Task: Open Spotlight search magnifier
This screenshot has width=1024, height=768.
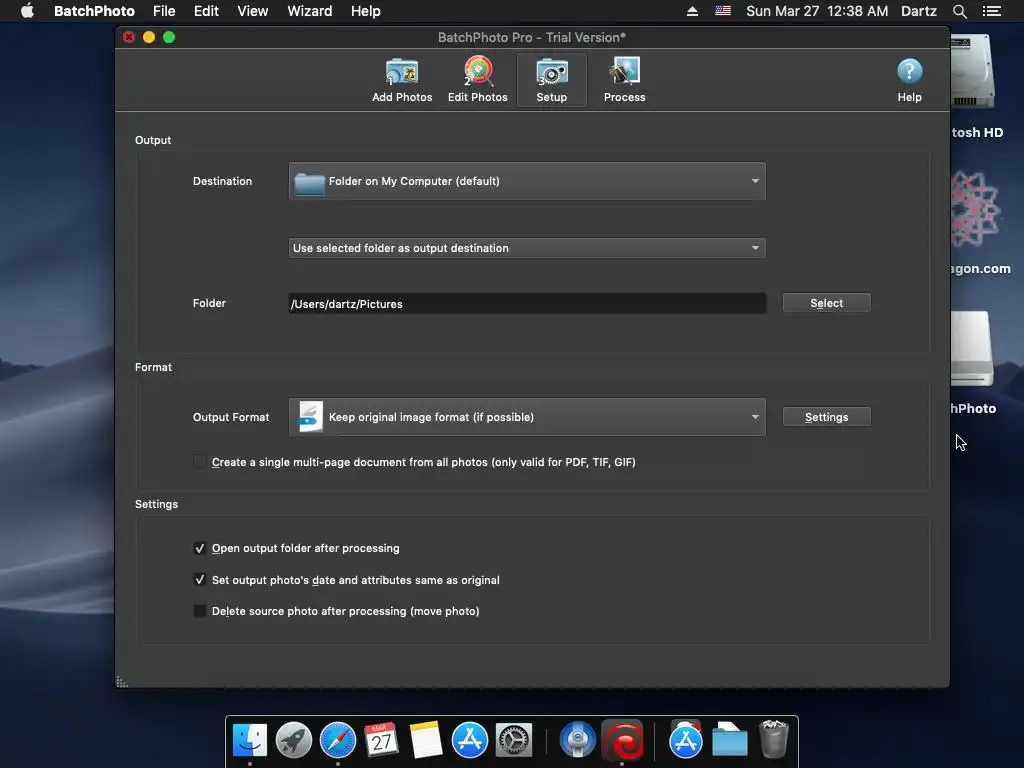Action: tap(959, 11)
